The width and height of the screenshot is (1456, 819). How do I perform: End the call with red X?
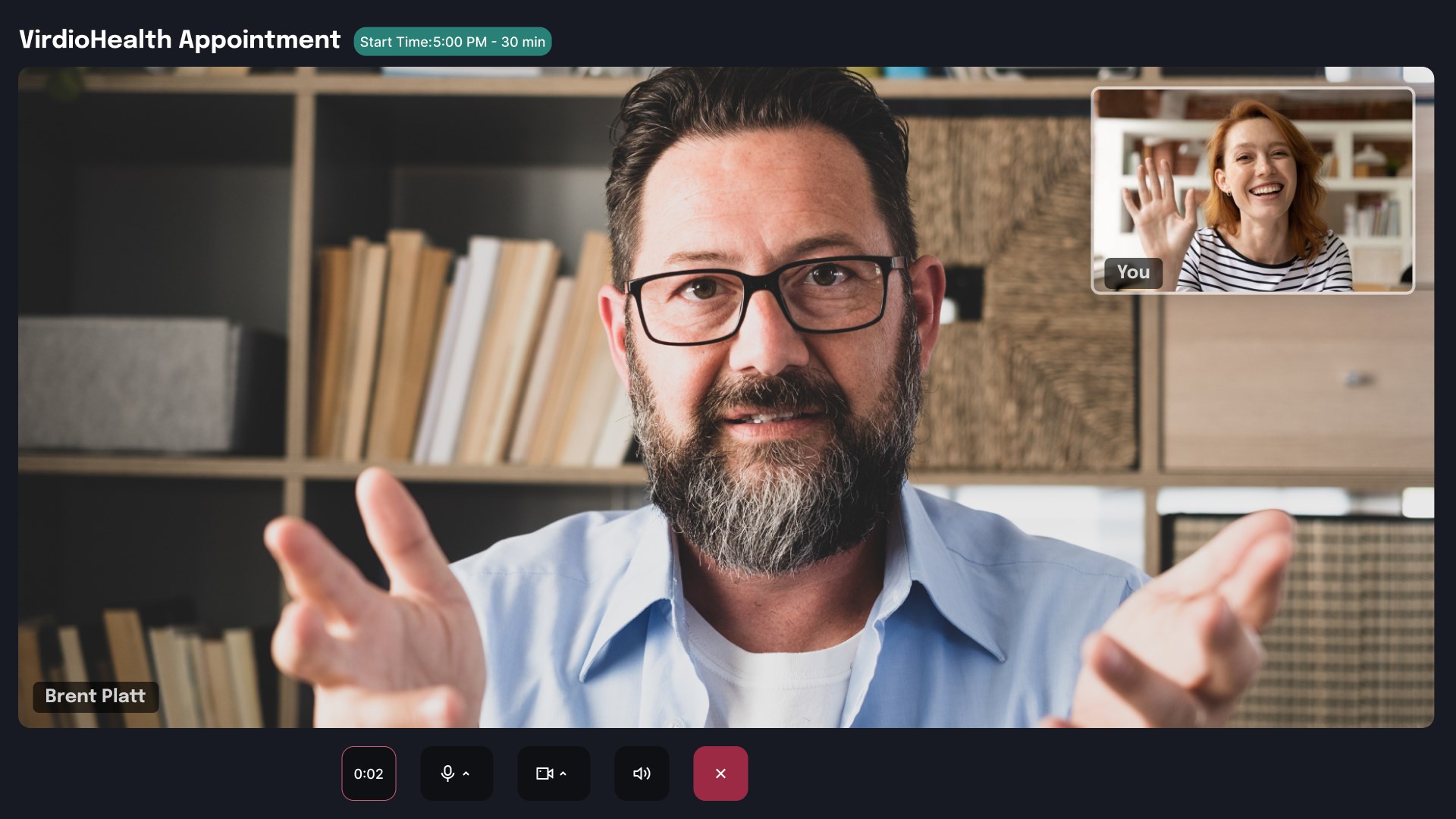tap(720, 773)
